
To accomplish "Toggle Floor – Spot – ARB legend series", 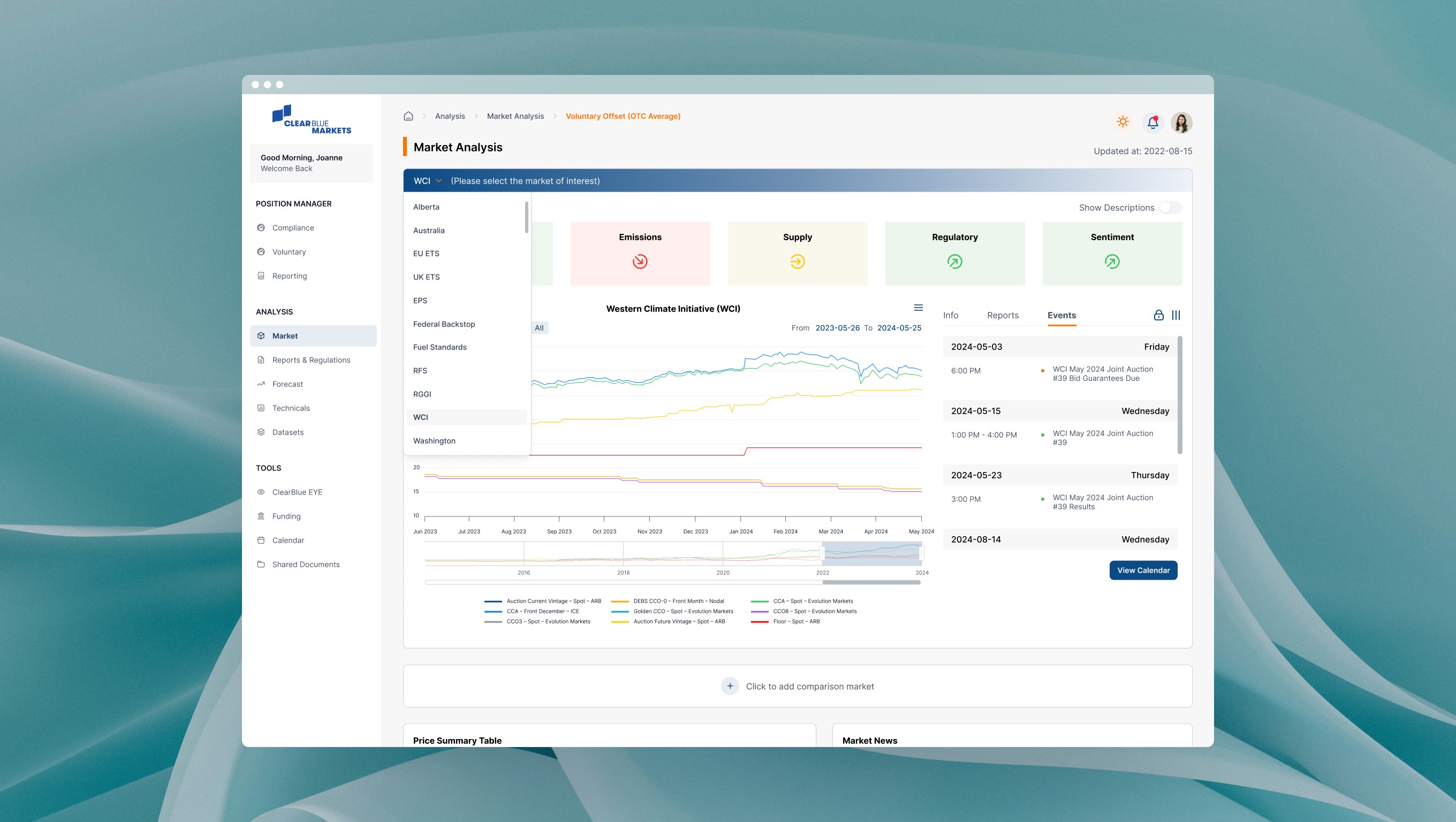I will tap(796, 621).
